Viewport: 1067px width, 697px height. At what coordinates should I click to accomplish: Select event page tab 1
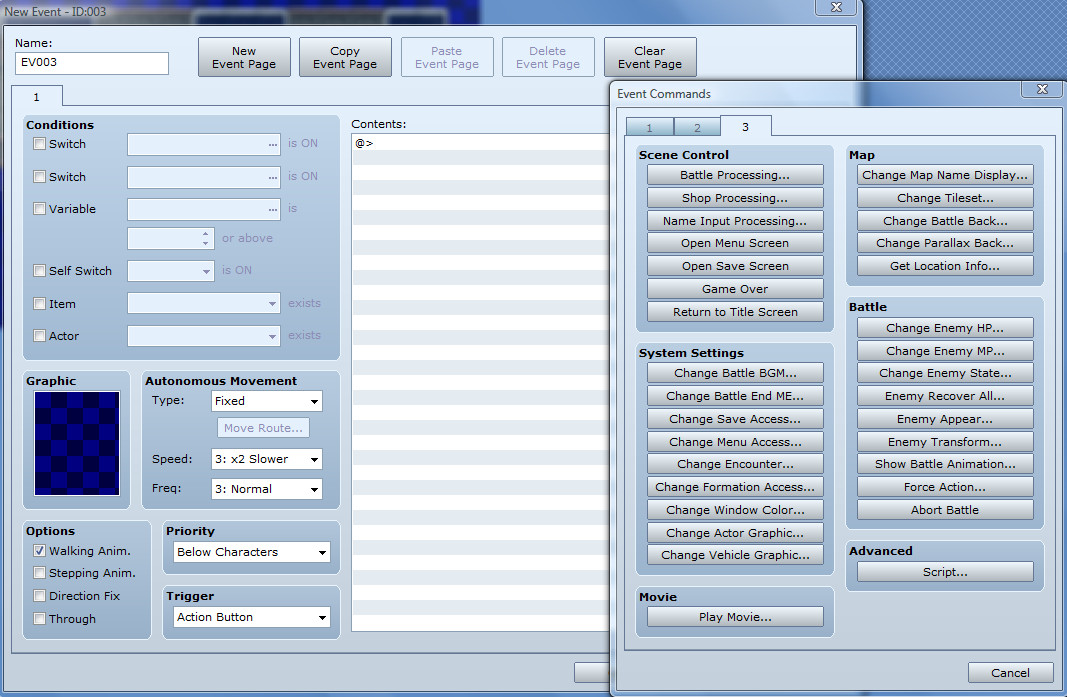[37, 97]
